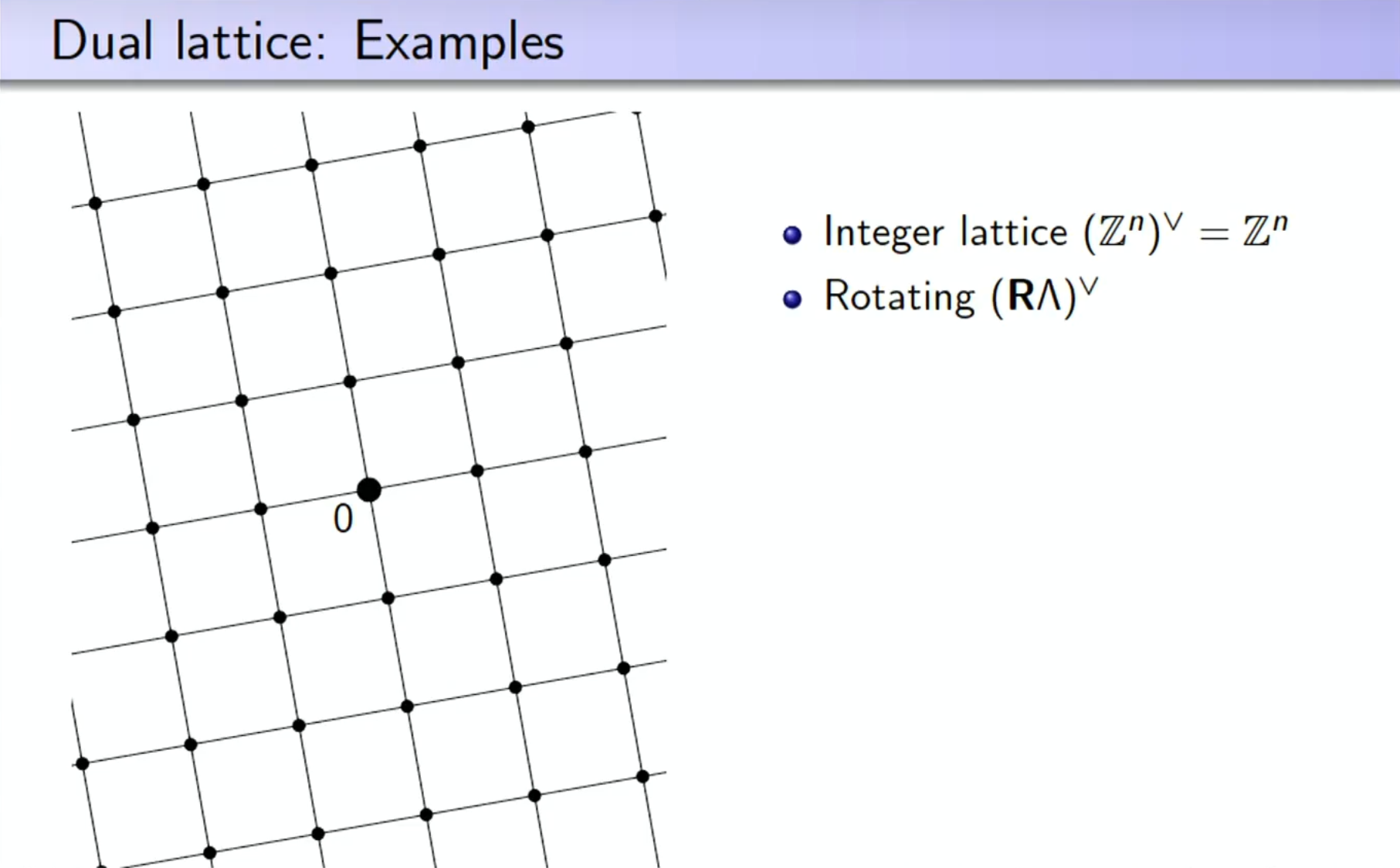Click the large origin point of the lattice
This screenshot has width=1400, height=868.
coord(369,490)
